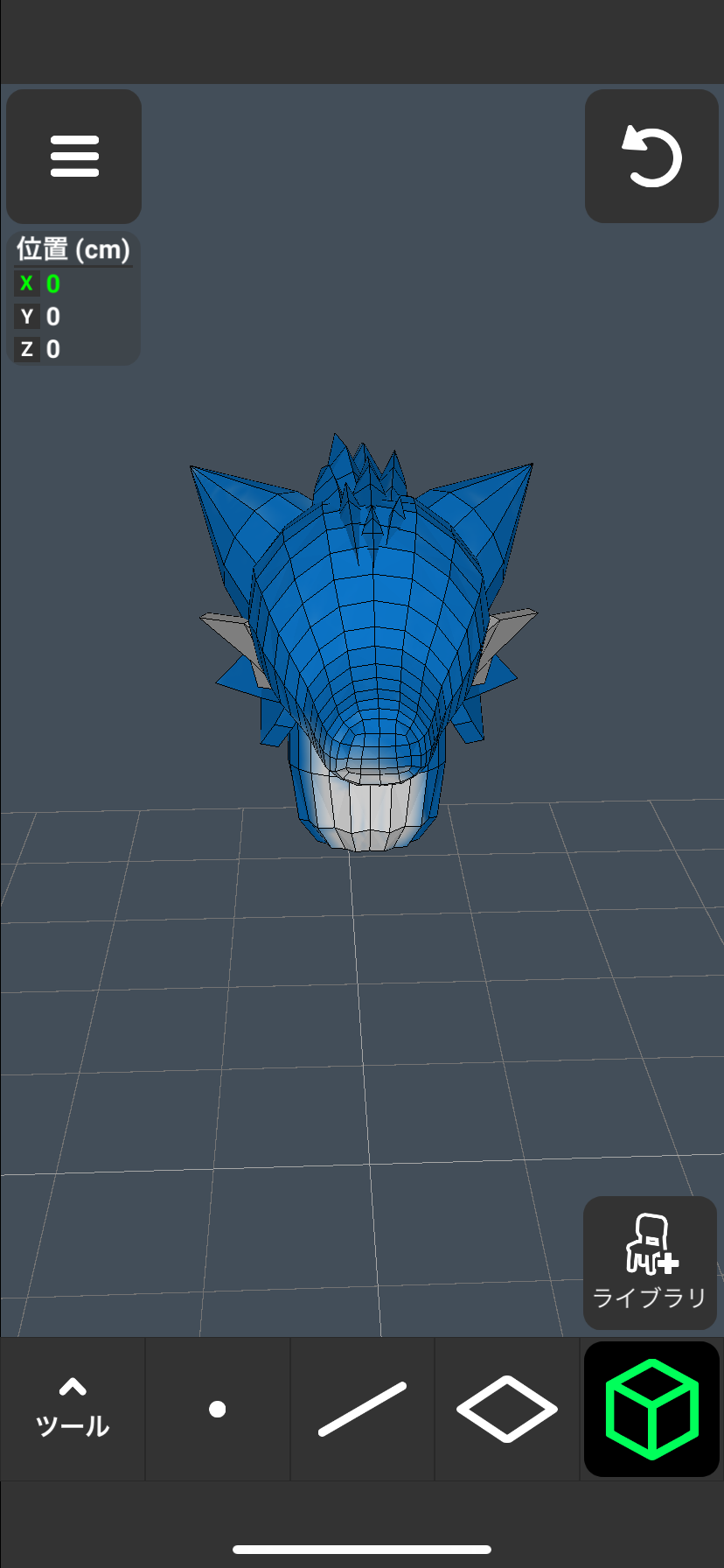Select vertex (point) mode

[218, 1409]
